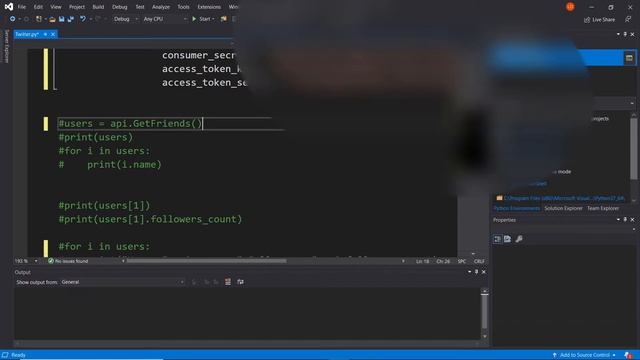Save Twitter.py with the single floppy disk icon
The height and width of the screenshot is (360, 640).
(x=62, y=19)
